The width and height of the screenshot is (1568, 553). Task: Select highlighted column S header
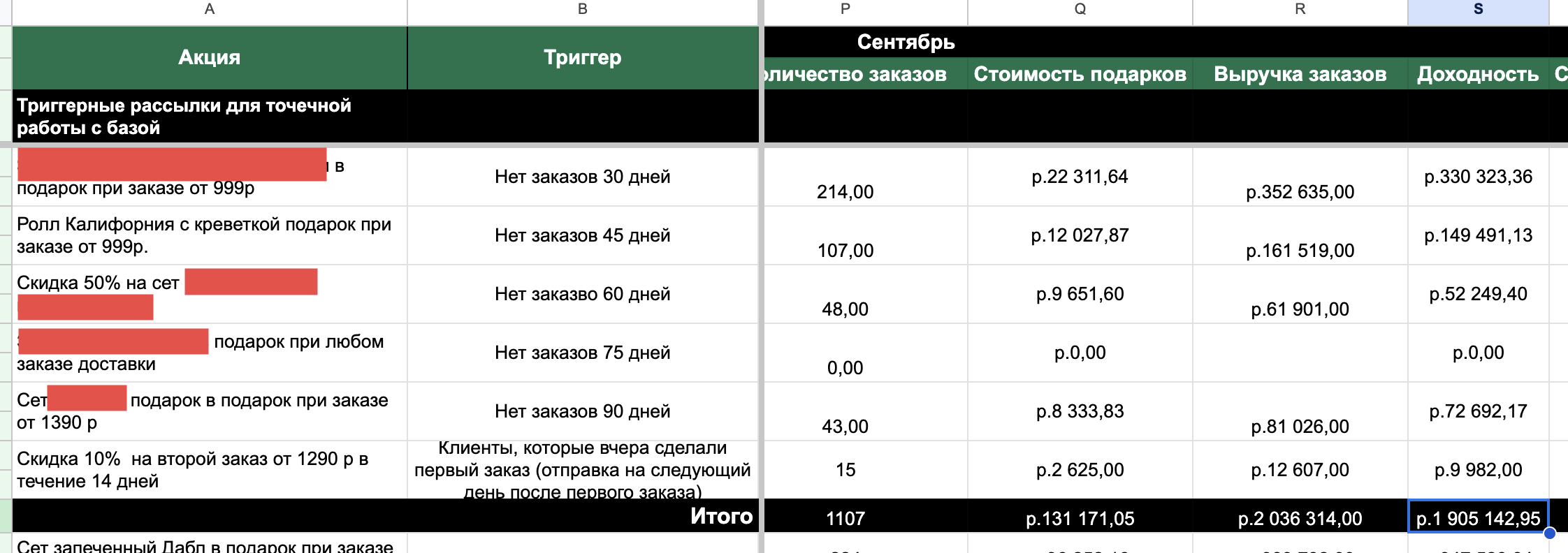click(1479, 9)
